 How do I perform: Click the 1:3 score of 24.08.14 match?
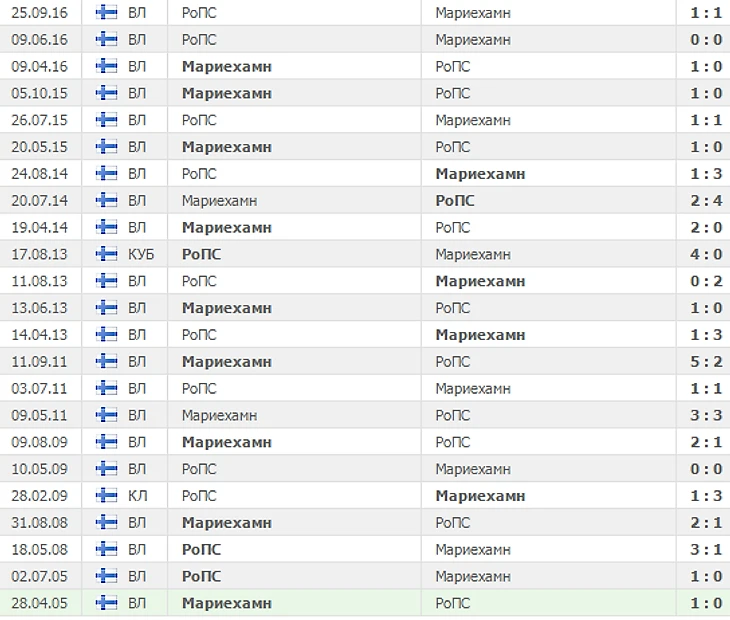click(706, 174)
